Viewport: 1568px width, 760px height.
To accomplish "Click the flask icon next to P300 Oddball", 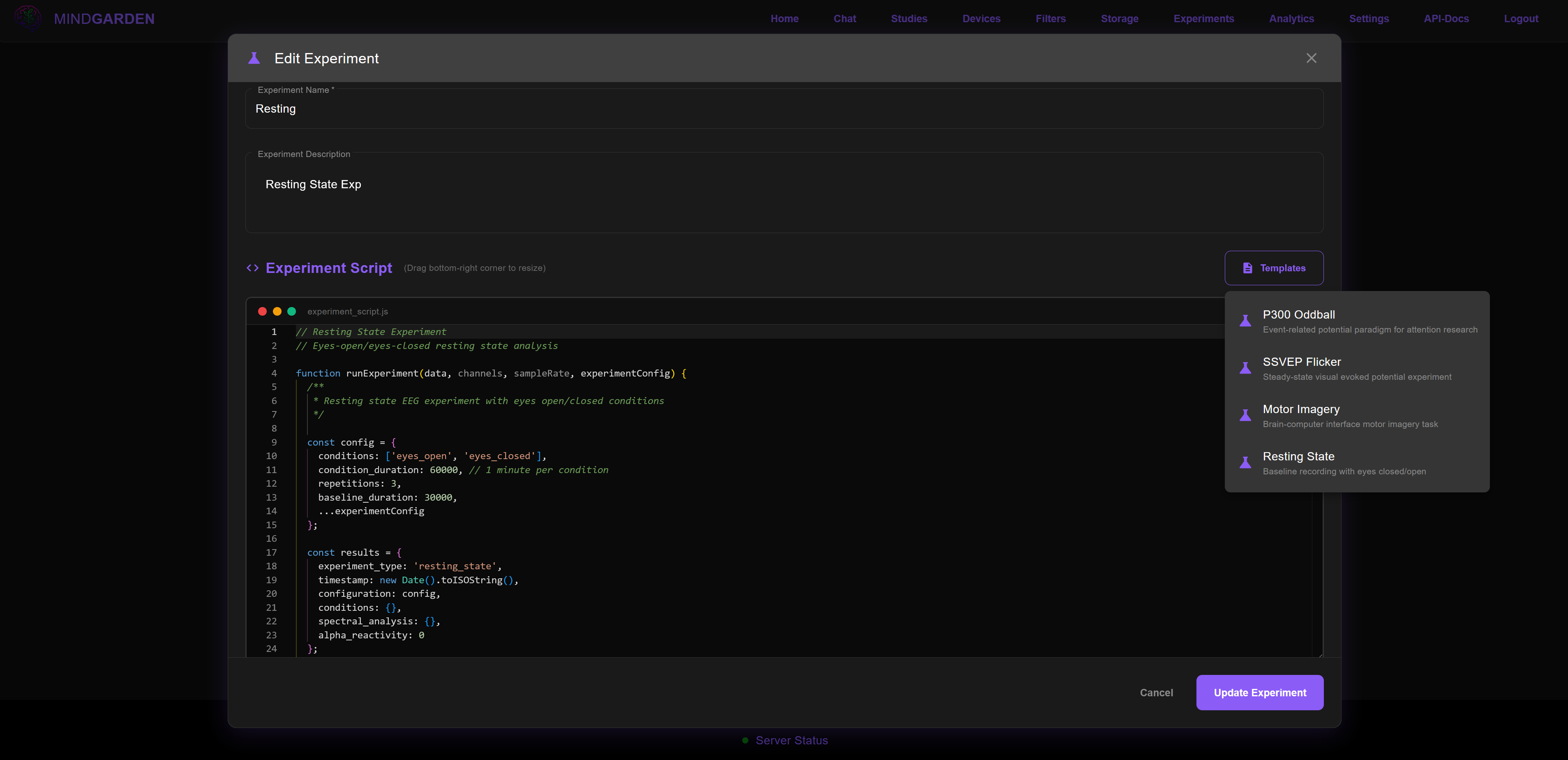I will (x=1245, y=321).
